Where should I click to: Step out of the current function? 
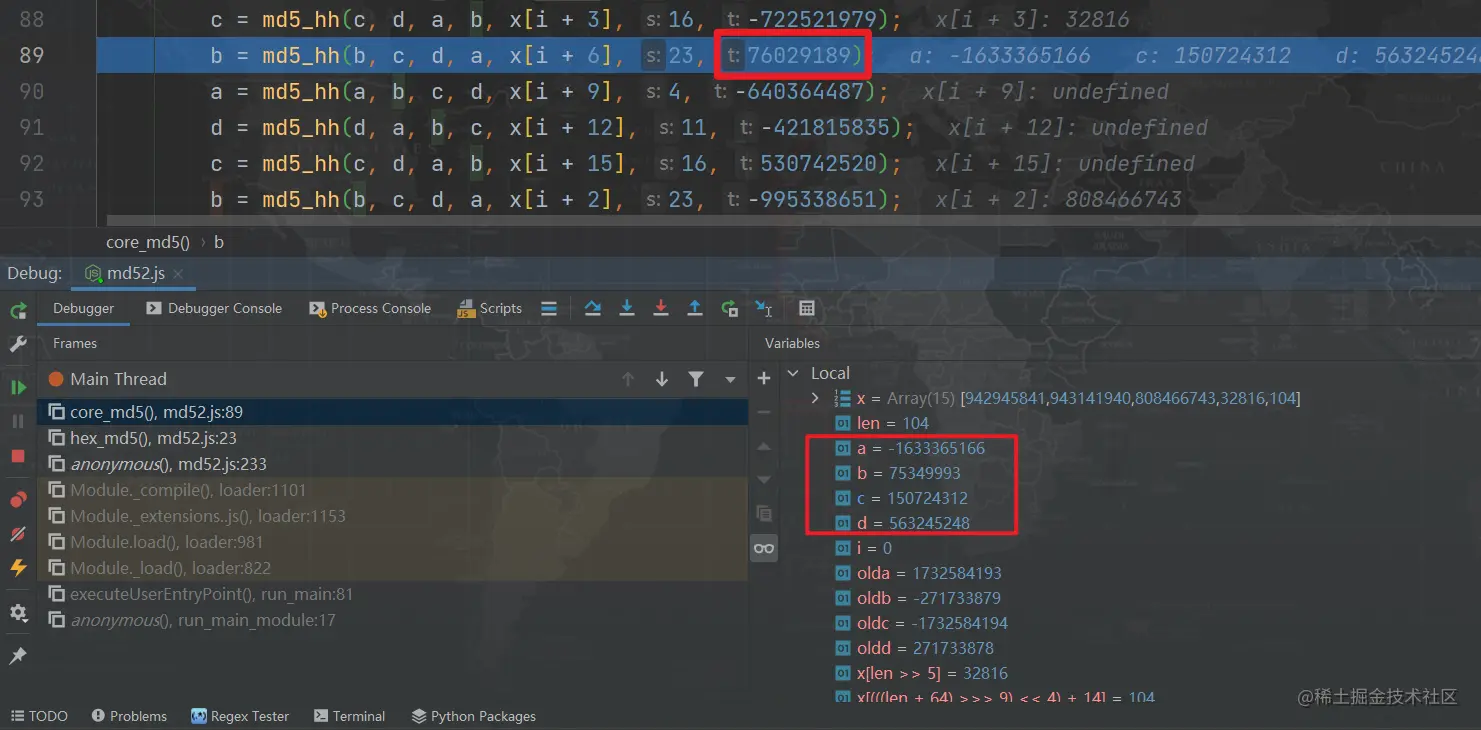point(695,308)
